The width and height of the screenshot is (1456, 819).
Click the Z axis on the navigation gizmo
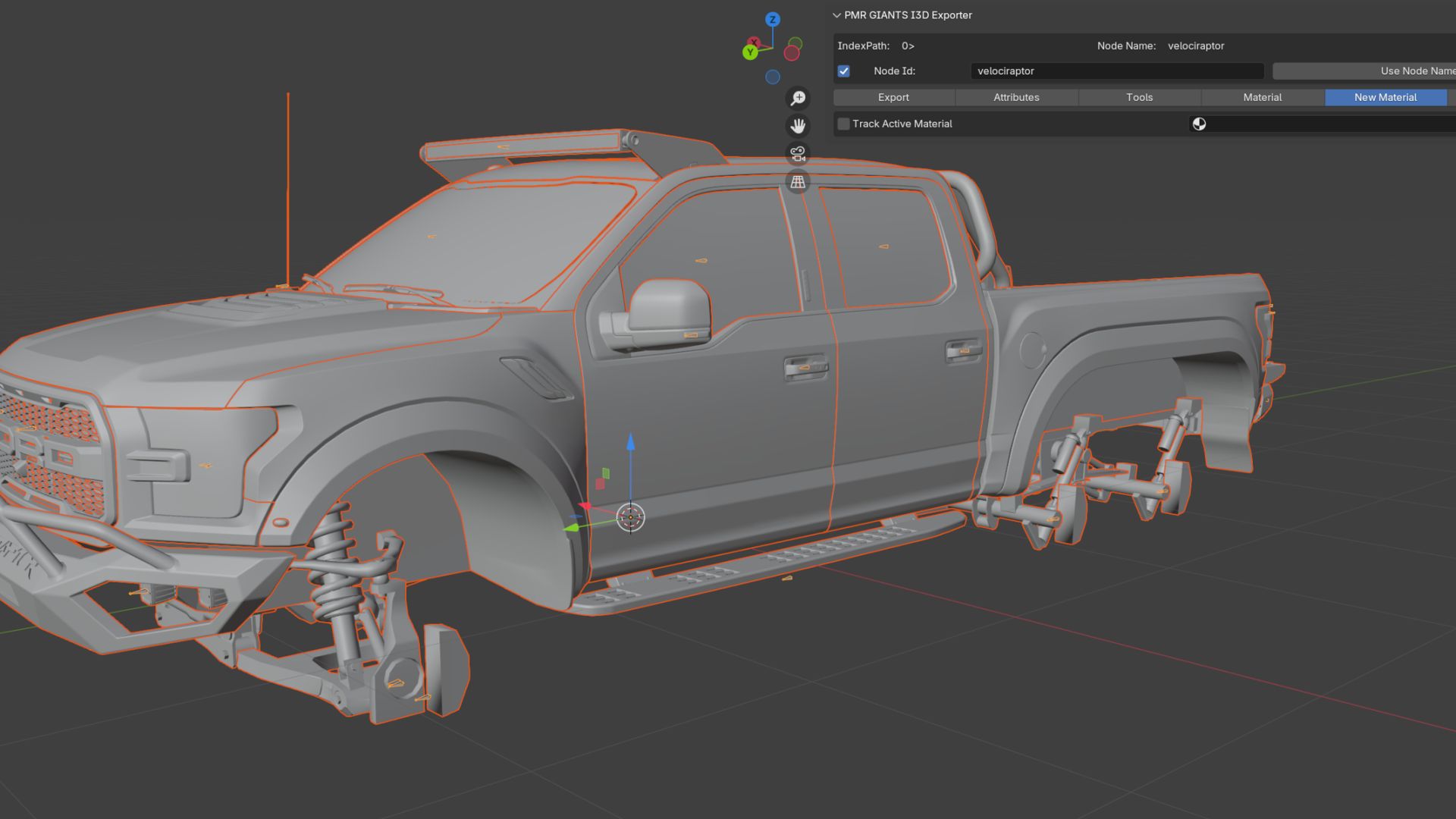[x=773, y=20]
